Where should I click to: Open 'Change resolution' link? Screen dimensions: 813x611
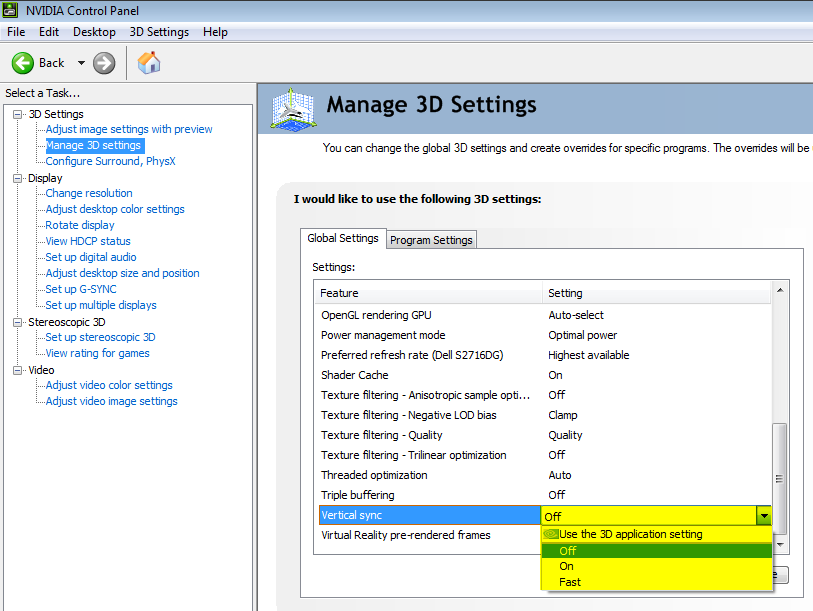tap(89, 193)
